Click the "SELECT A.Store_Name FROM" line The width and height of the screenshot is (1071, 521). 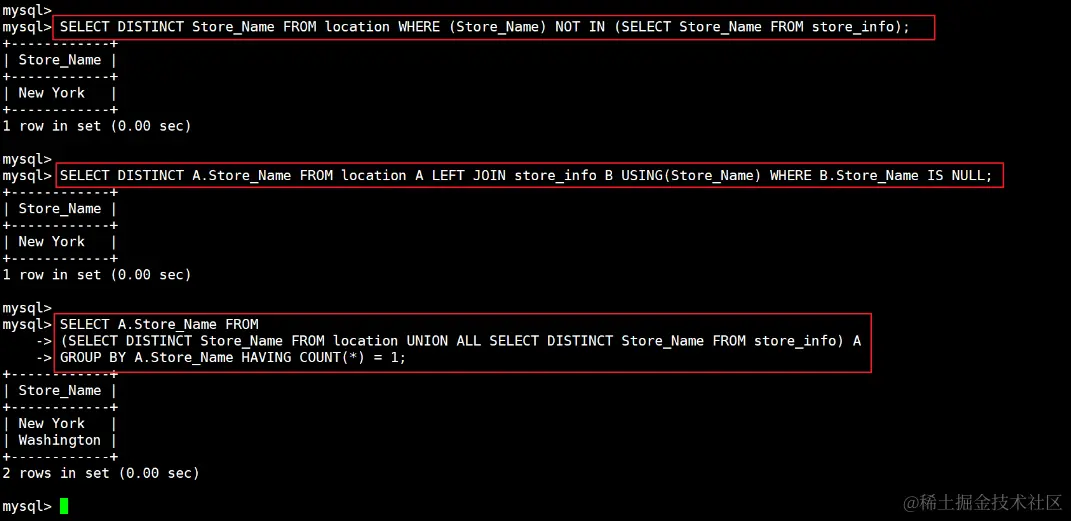click(159, 324)
